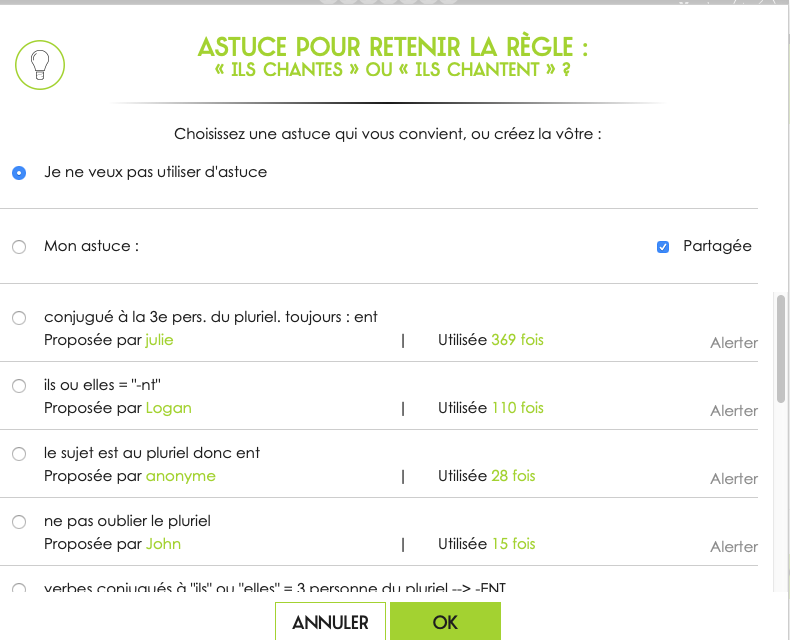The height and width of the screenshot is (640, 790).
Task: Click author name John
Action: (x=163, y=544)
